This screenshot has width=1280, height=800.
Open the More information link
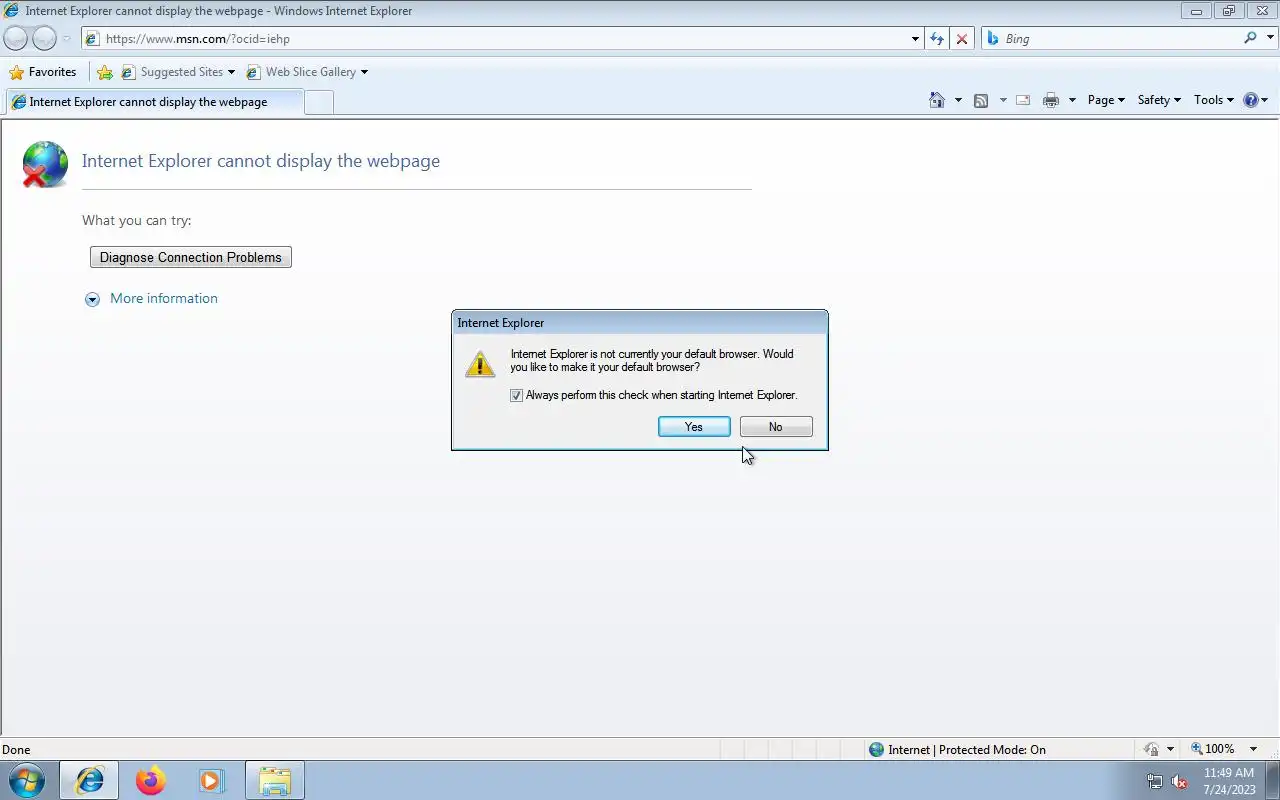coord(164,298)
